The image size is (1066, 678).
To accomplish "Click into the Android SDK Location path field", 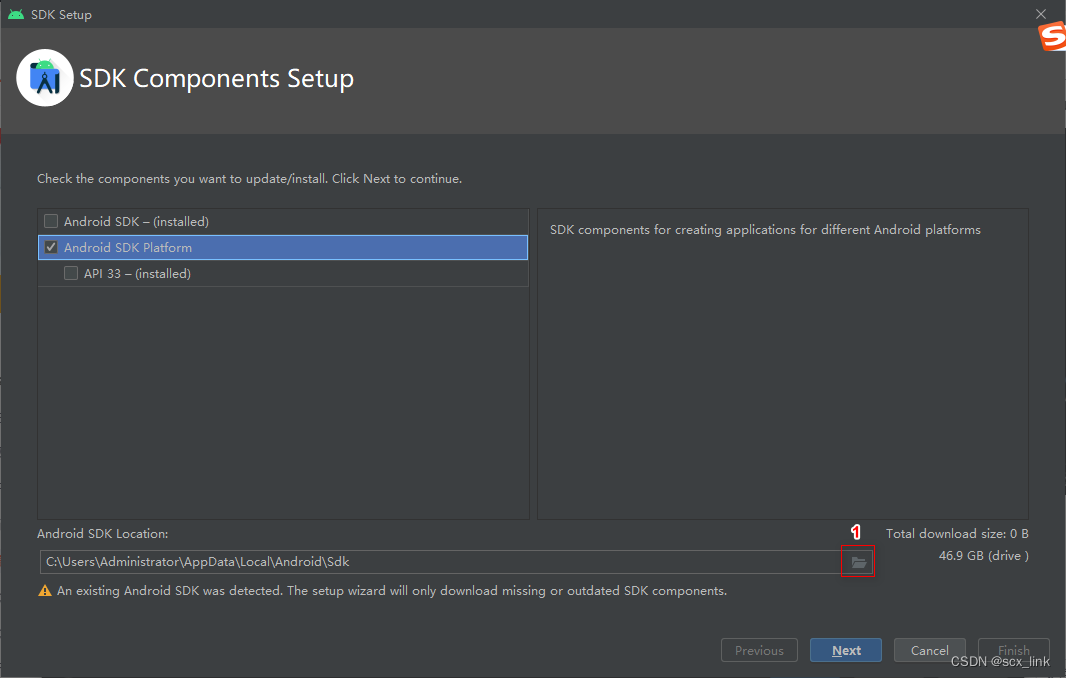I will pyautogui.click(x=441, y=562).
